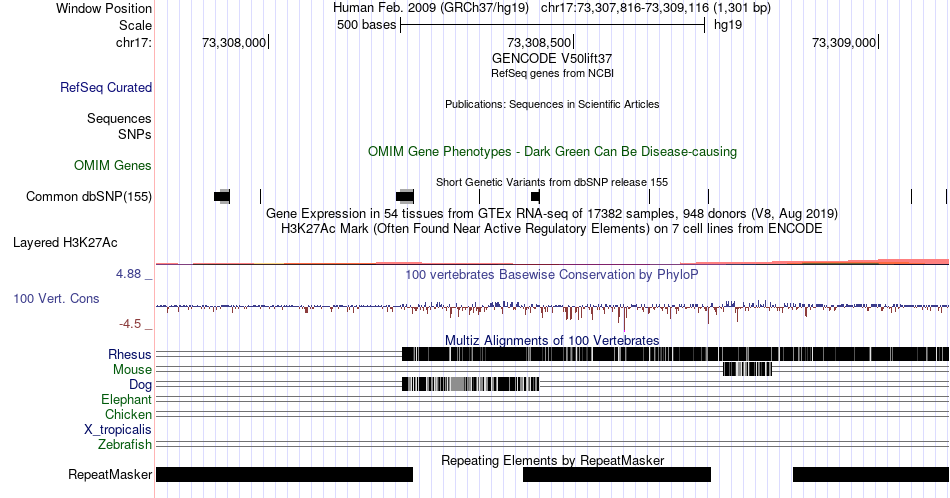Click the -4.5 PhyloP lower scale value
Viewport: 950px width, 498px height.
coord(130,324)
